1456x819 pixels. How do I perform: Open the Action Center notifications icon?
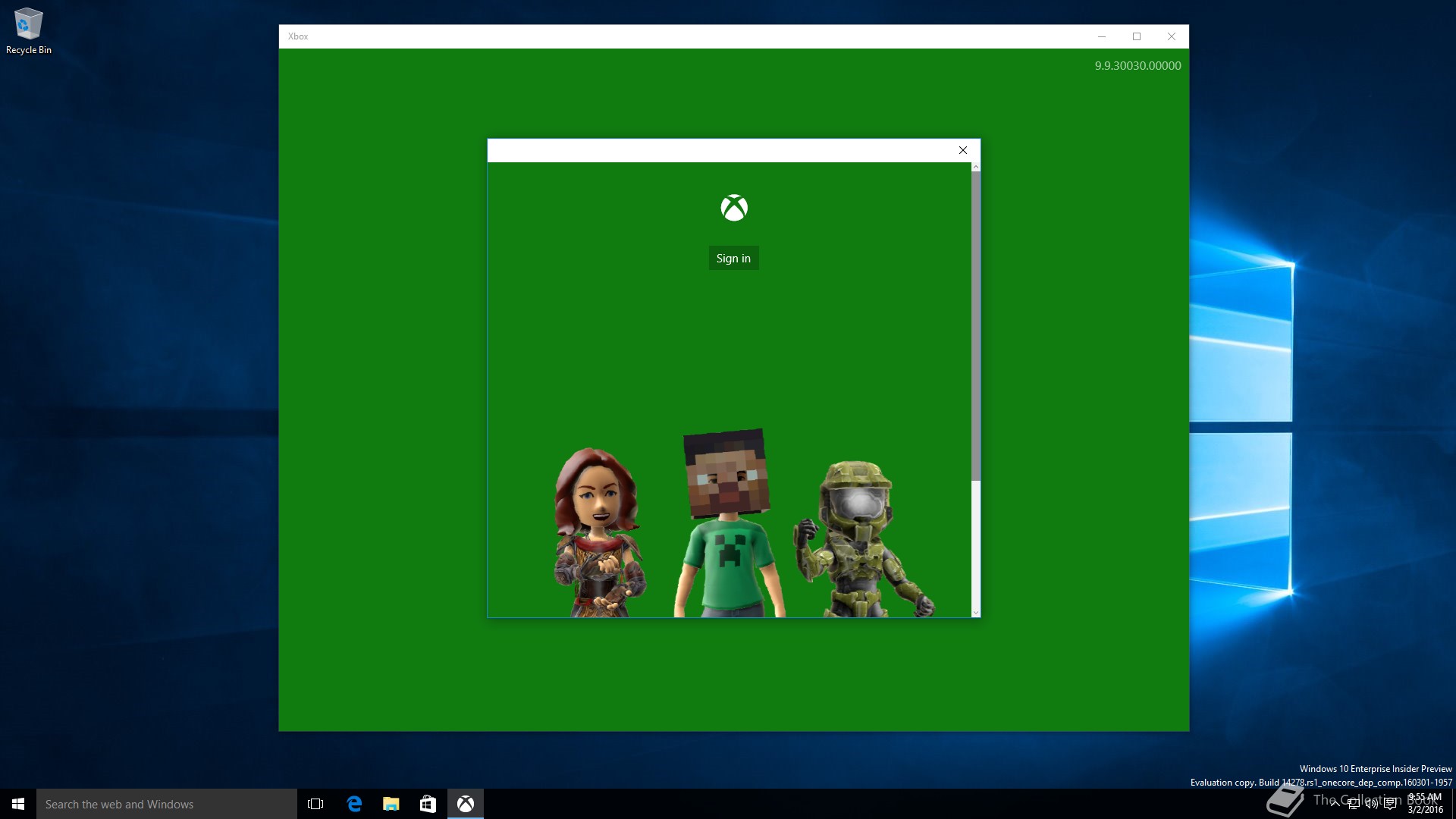[x=1390, y=804]
